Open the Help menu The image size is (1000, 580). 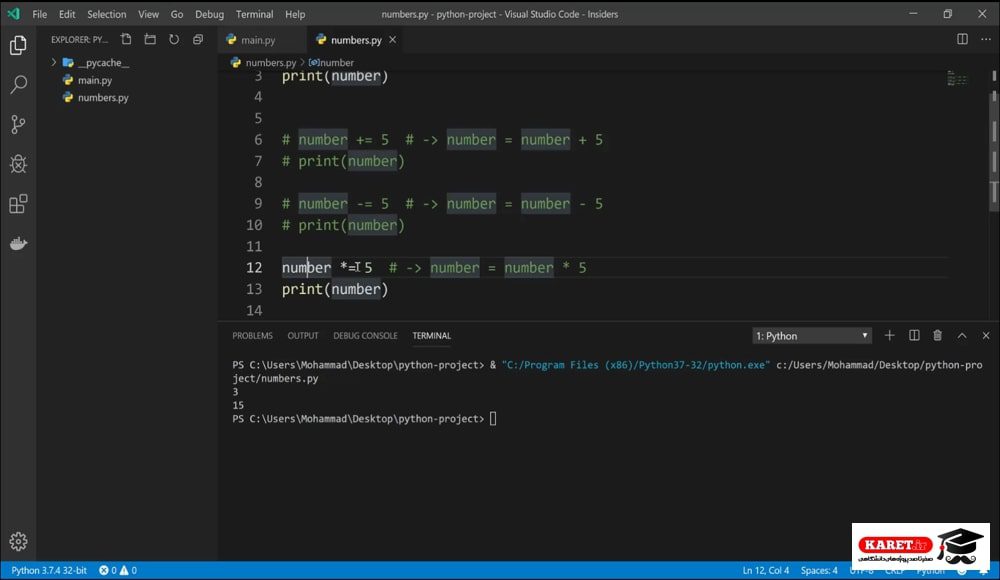click(295, 14)
